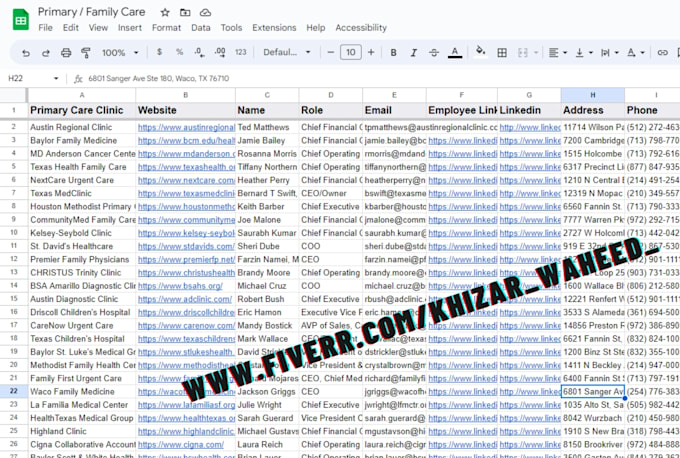Expand merge cells options arrow
The image size is (680, 458).
[x=536, y=52]
